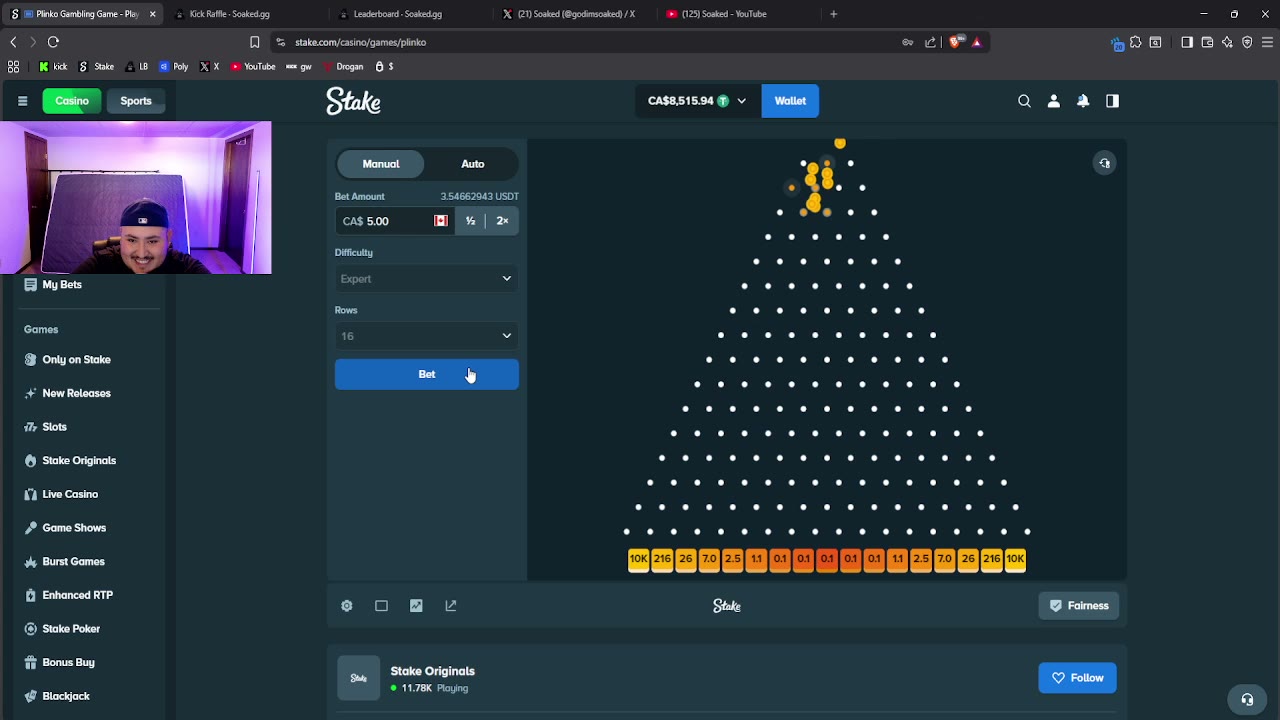This screenshot has width=1280, height=720.
Task: Open live stats chart icon
Action: [416, 606]
